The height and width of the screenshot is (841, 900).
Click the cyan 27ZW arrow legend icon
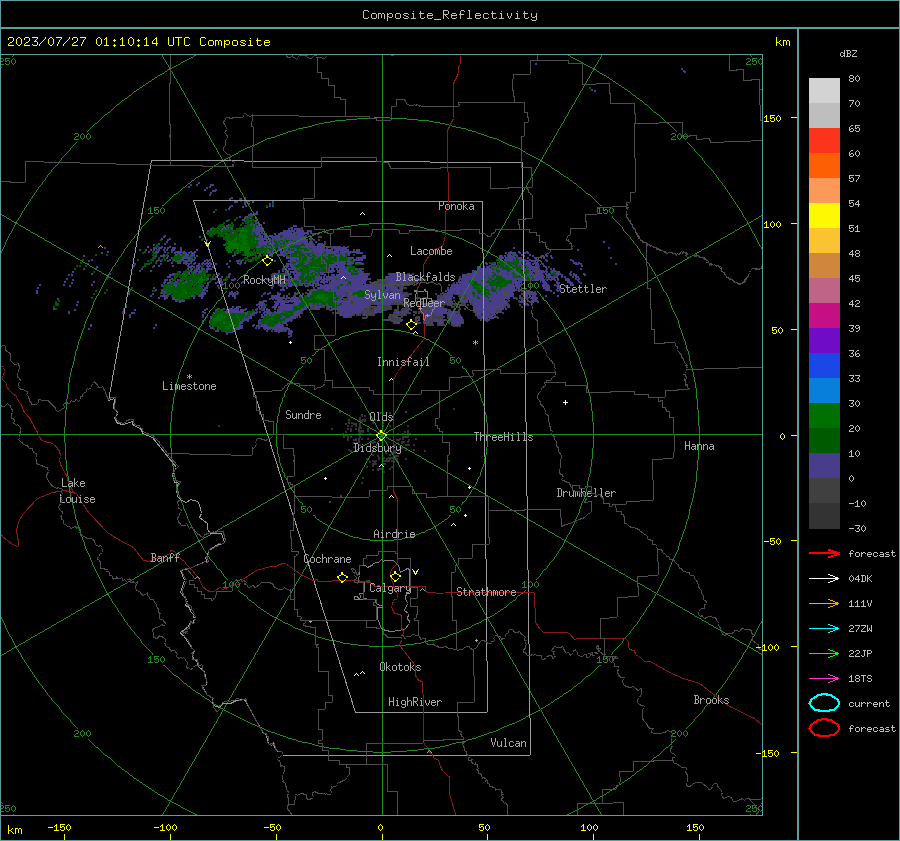point(824,629)
